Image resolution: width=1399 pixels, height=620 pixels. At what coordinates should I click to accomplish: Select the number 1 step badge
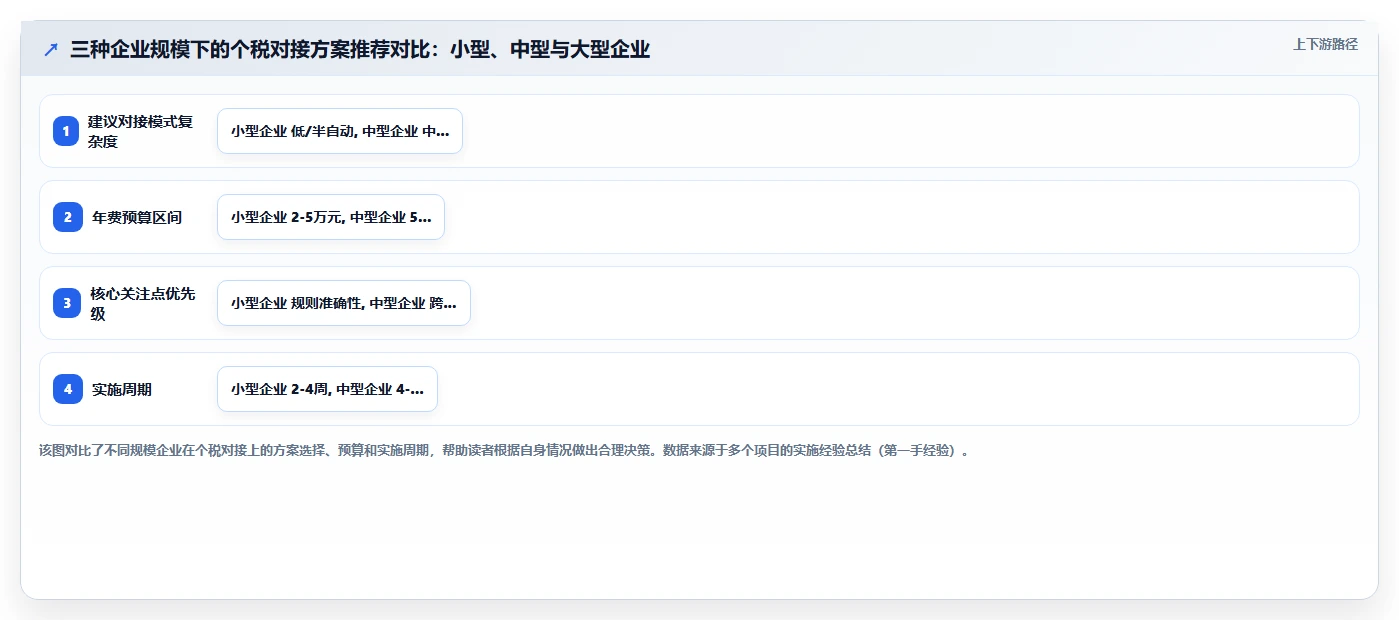pos(66,131)
